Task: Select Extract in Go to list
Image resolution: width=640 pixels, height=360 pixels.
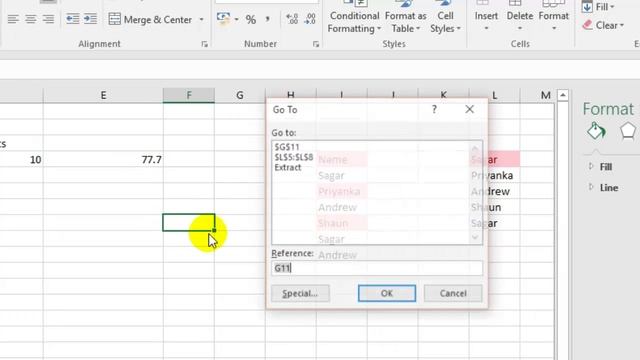Action: (288, 167)
